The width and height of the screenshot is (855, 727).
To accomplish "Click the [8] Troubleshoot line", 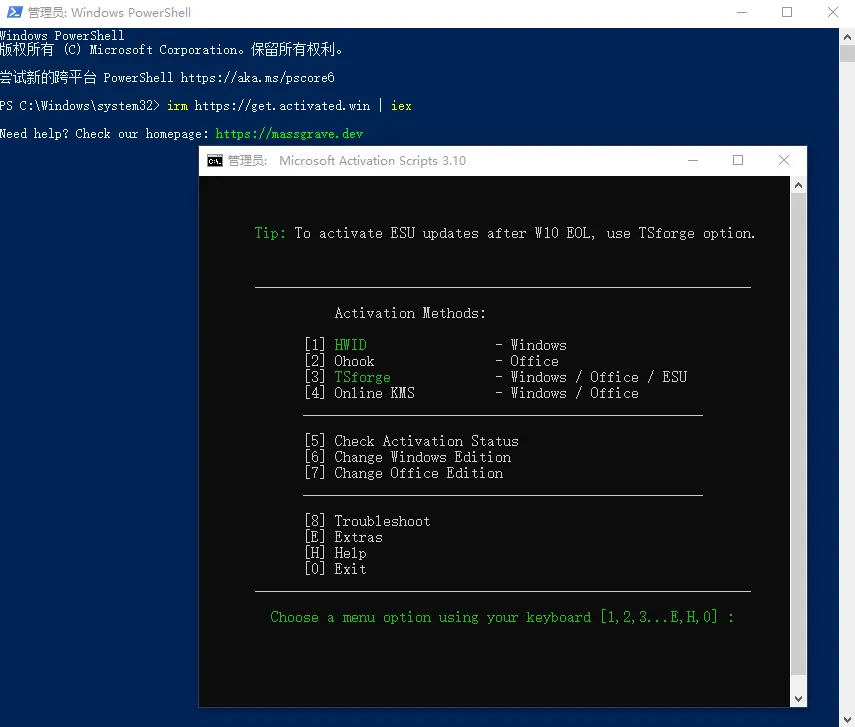I will (x=368, y=521).
